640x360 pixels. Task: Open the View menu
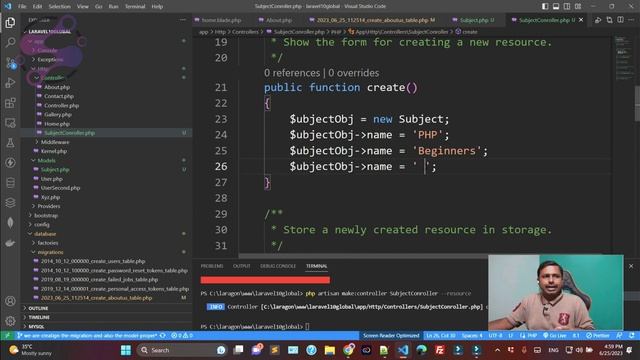[x=83, y=7]
